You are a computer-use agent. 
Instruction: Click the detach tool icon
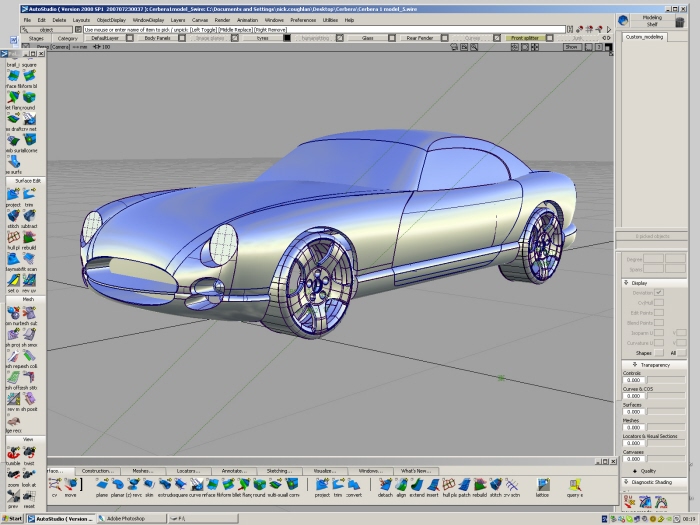[x=385, y=483]
